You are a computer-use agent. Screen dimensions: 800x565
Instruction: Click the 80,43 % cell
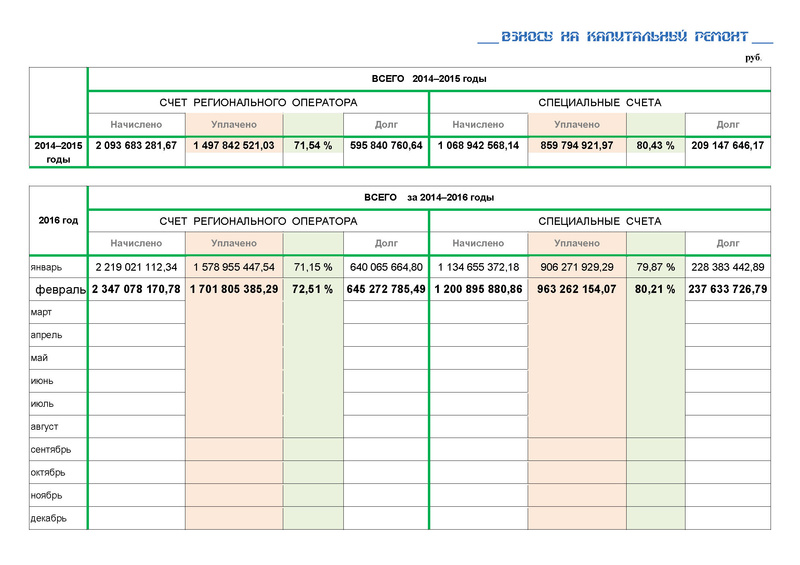click(655, 146)
